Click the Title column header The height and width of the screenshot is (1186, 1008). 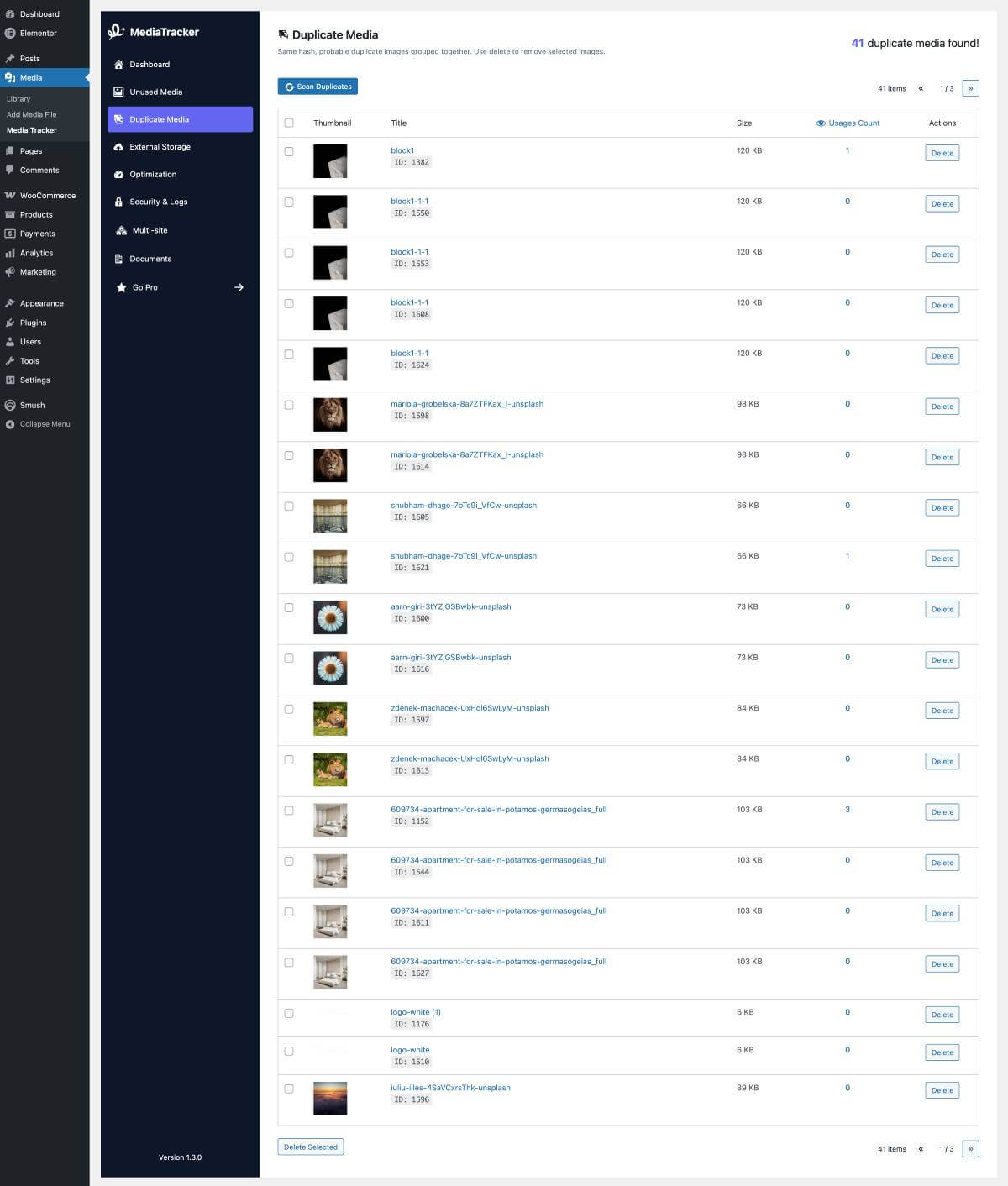[398, 123]
